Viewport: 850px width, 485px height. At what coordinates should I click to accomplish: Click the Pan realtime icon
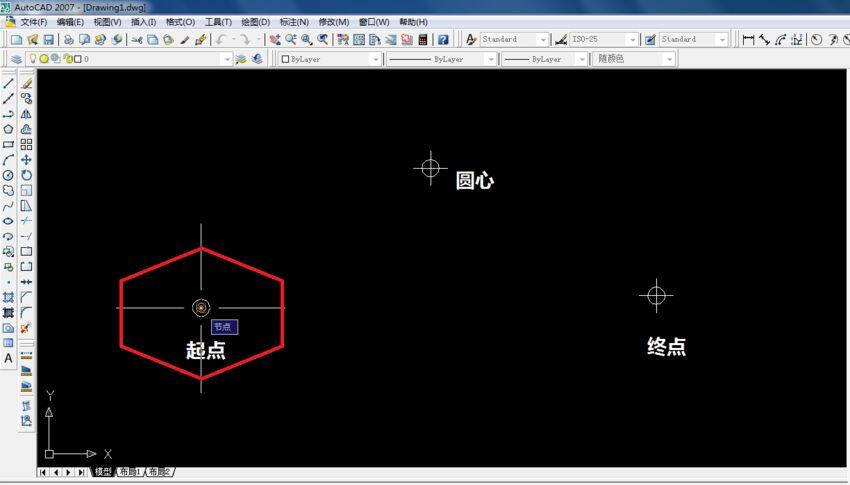(x=275, y=40)
